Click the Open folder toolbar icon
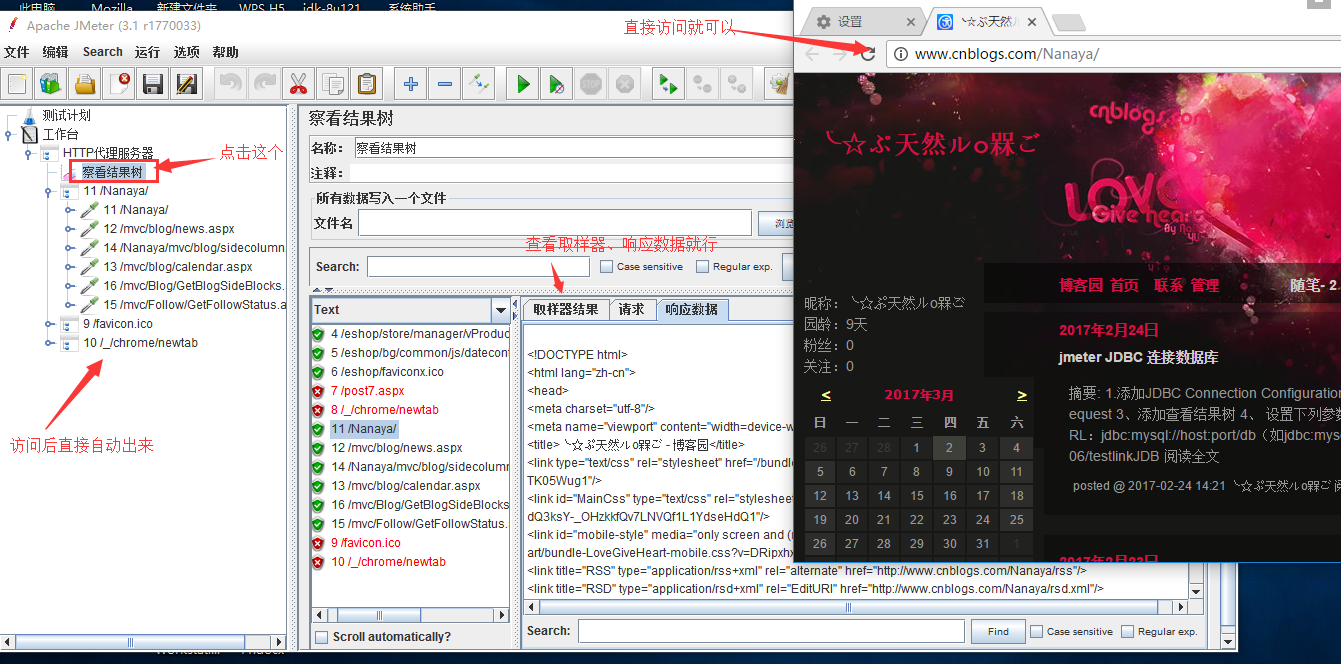Image resolution: width=1341 pixels, height=664 pixels. [x=85, y=84]
